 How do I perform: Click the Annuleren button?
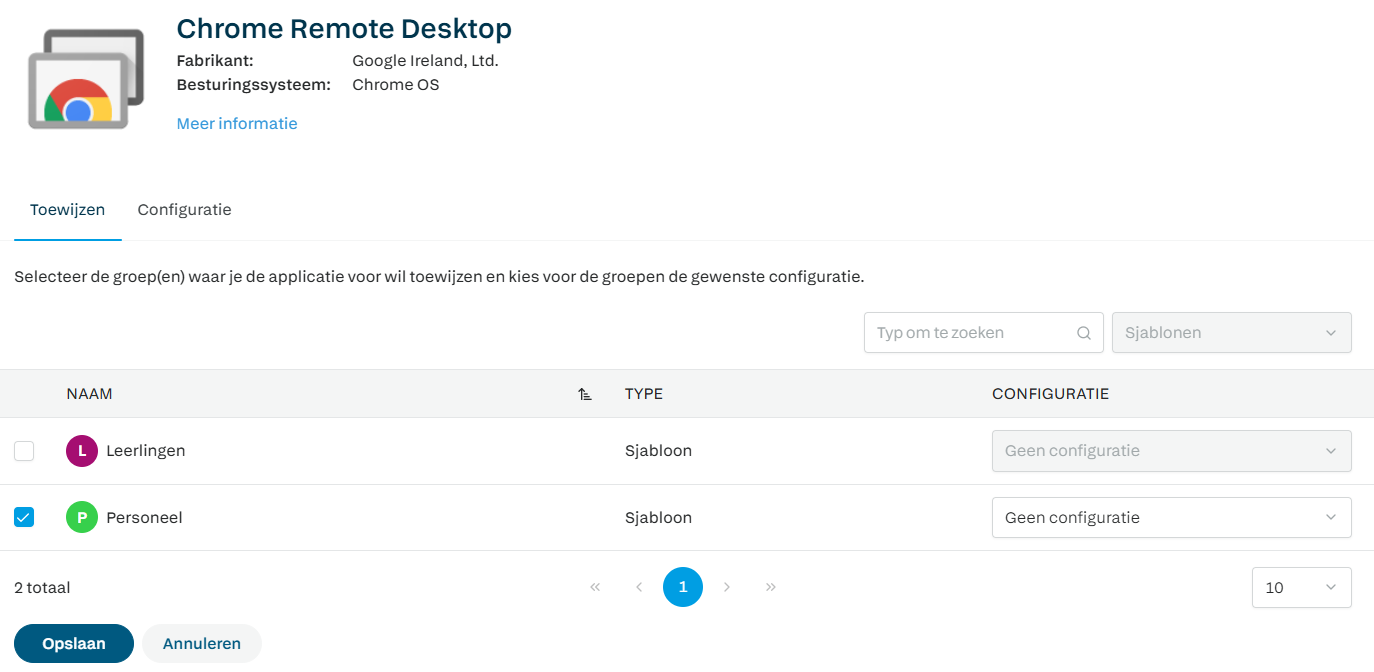tap(202, 644)
